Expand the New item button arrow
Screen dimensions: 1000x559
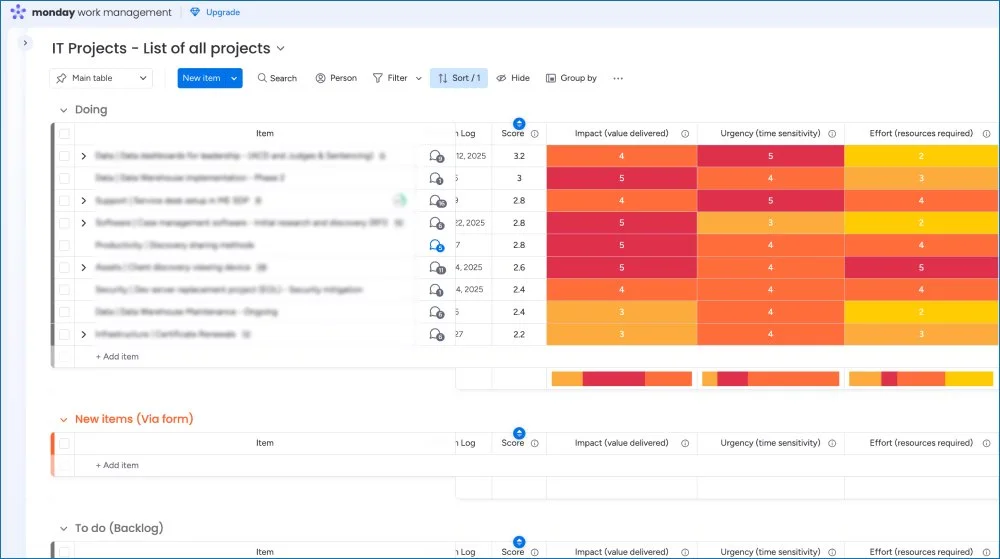pos(234,78)
